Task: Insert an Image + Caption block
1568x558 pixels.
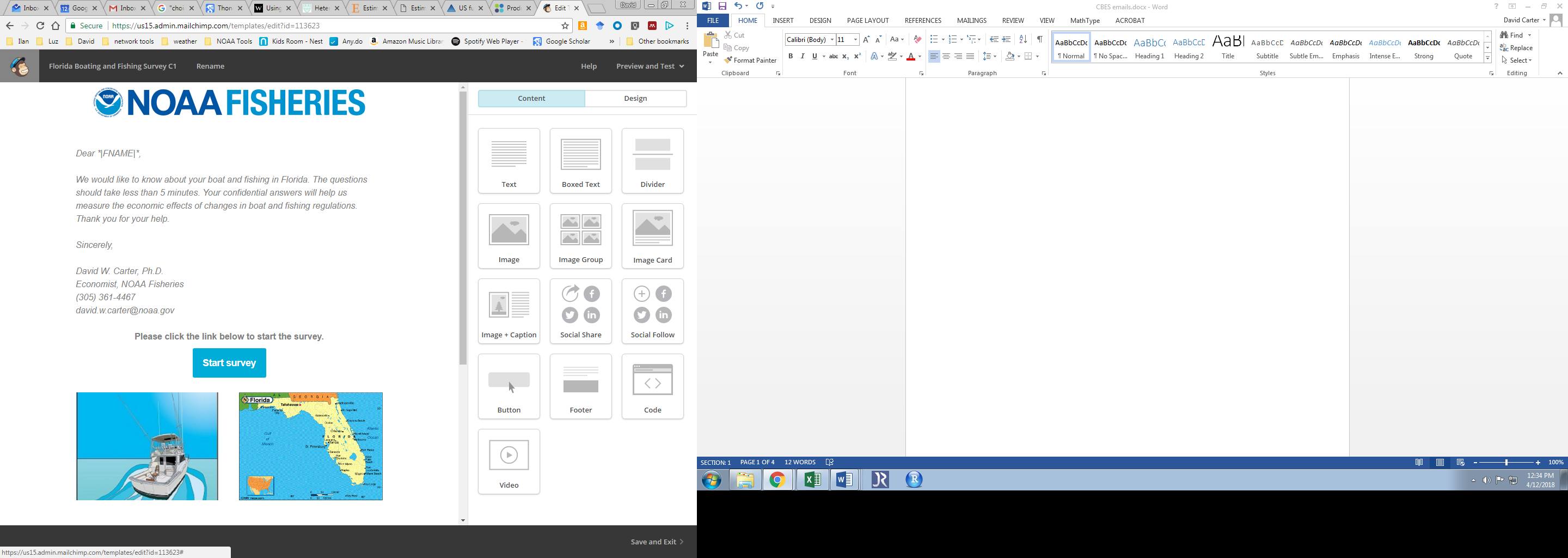Action: (x=509, y=311)
